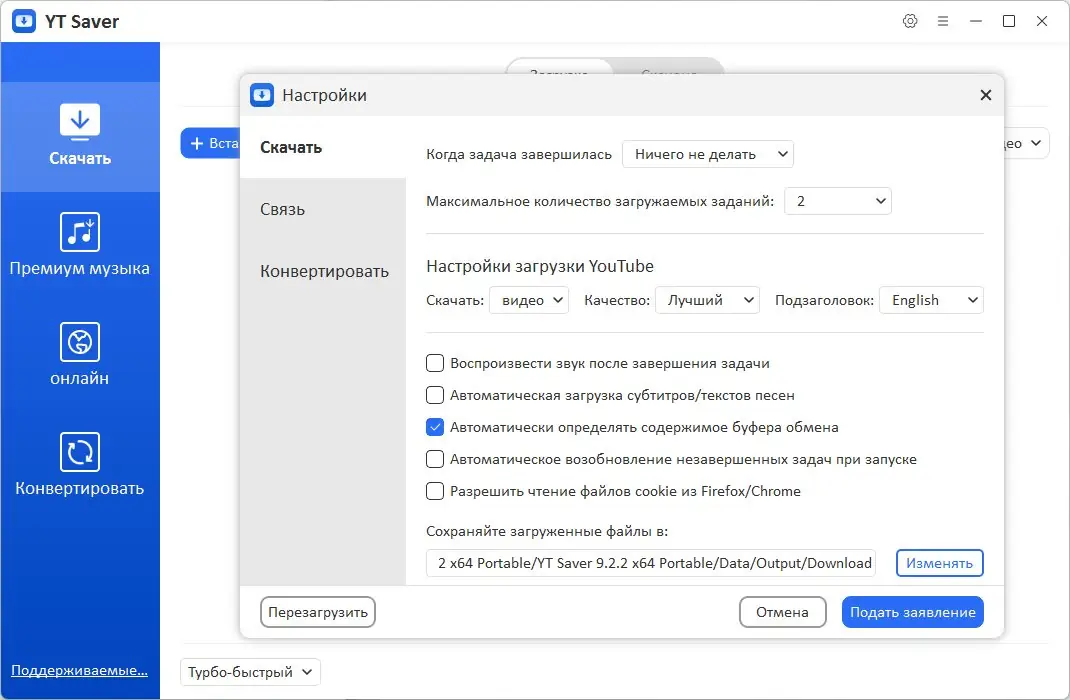1070x700 pixels.
Task: Click the Изменять button
Action: 939,563
